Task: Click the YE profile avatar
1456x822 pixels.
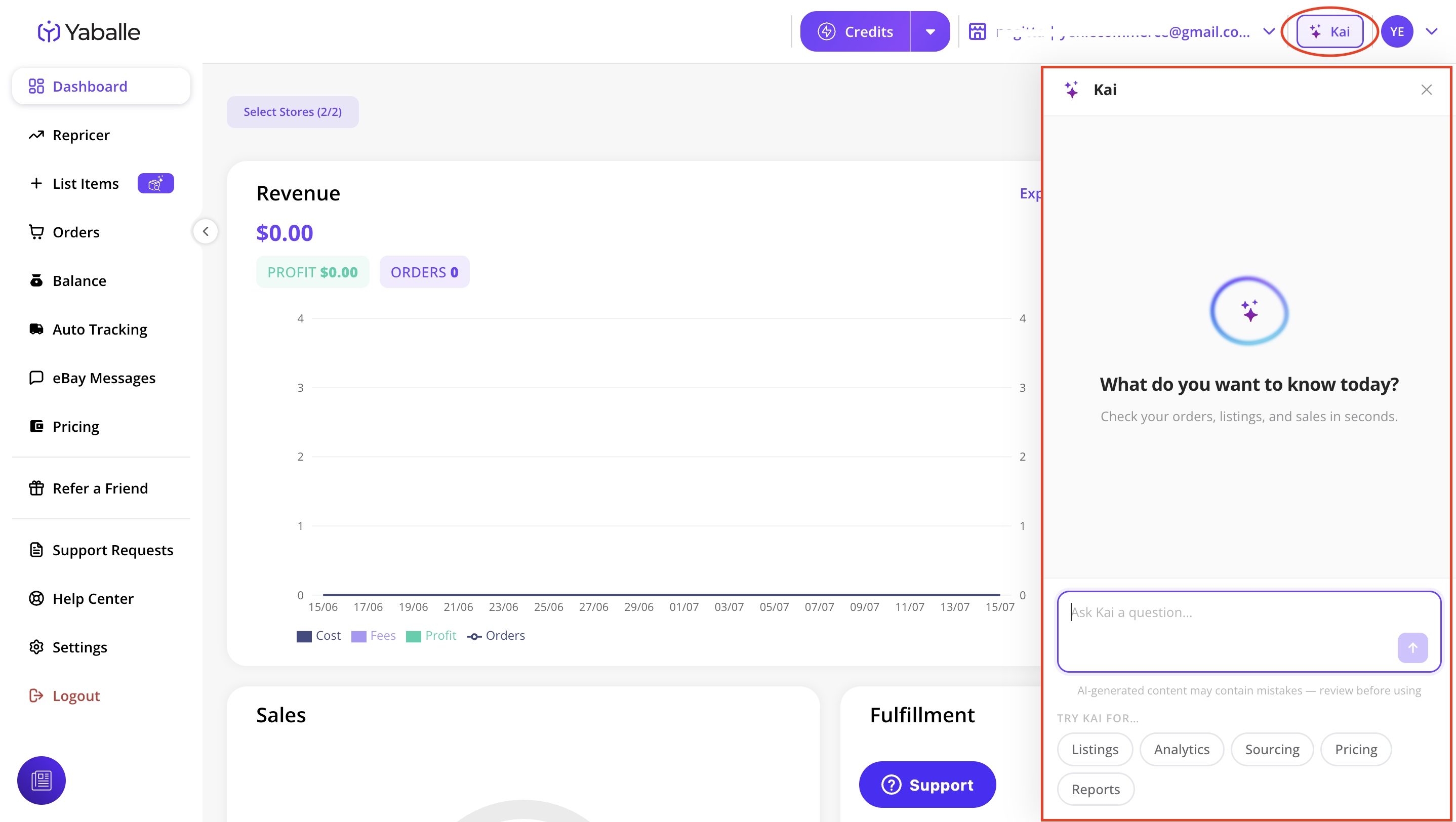Action: [1397, 32]
